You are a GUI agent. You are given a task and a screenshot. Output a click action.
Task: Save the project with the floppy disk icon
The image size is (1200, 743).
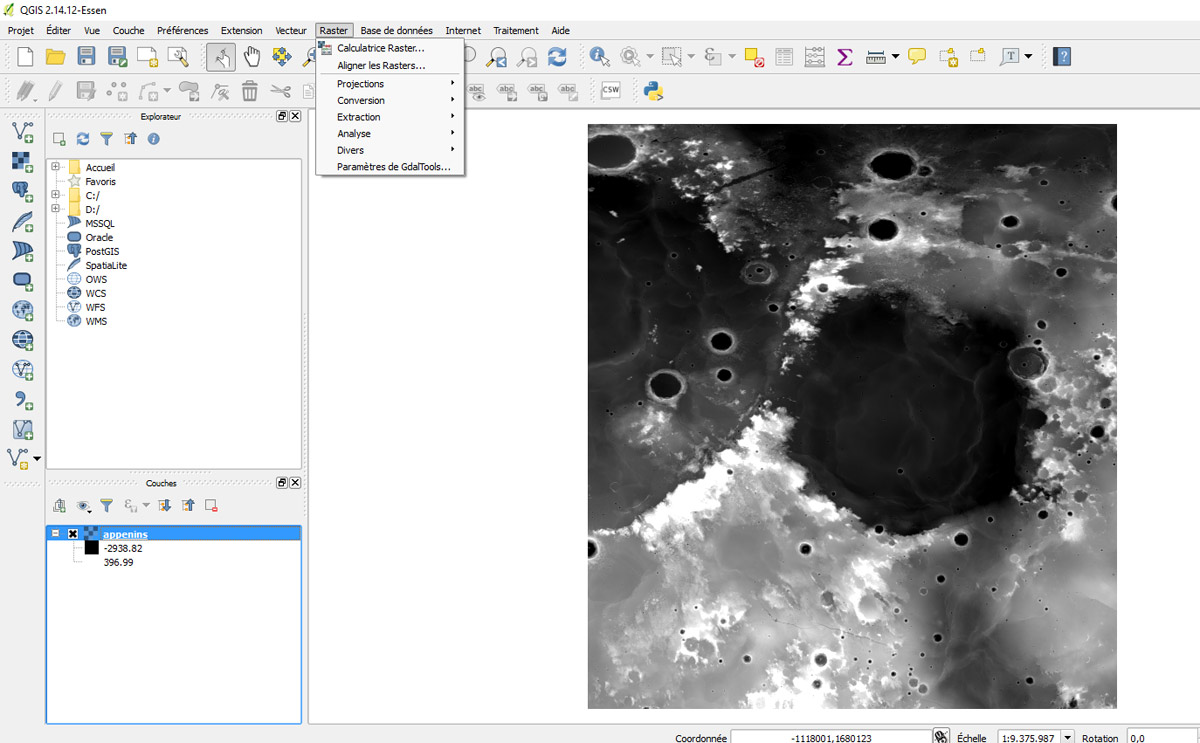[86, 57]
